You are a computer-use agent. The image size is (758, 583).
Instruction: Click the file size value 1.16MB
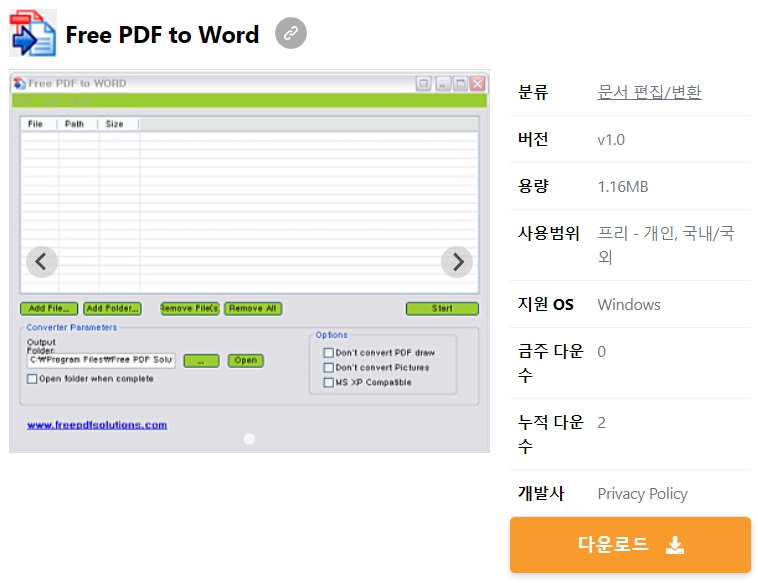[623, 187]
